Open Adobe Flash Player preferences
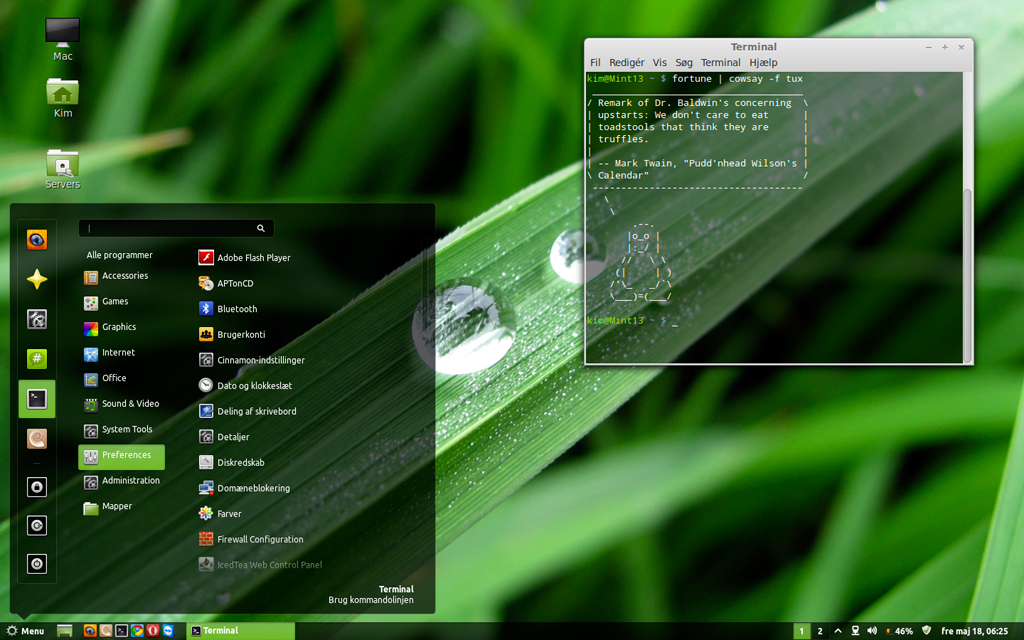1024x640 pixels. (x=245, y=257)
